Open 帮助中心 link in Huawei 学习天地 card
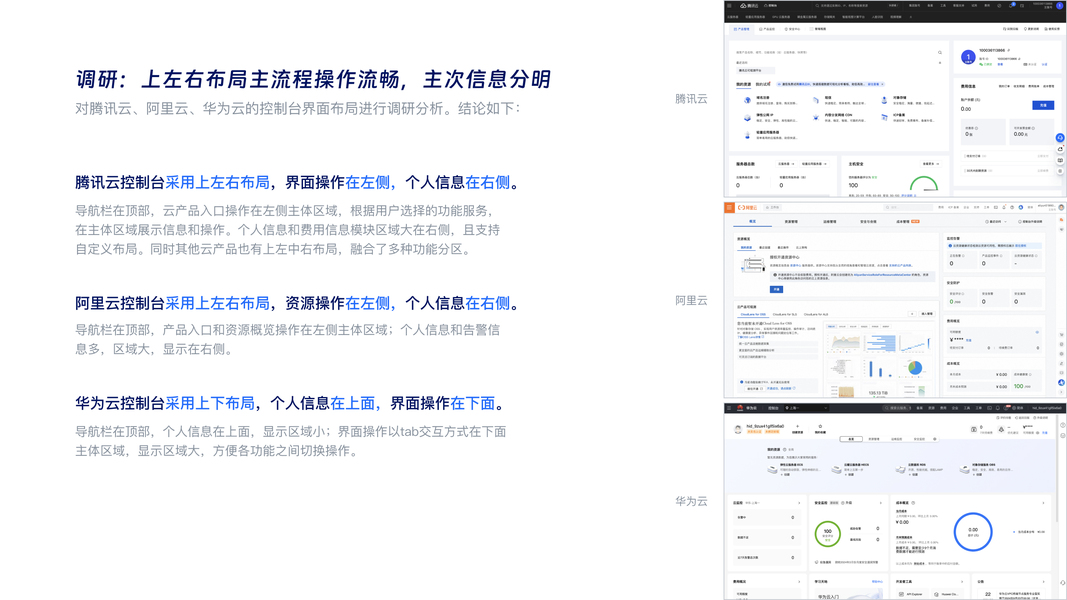This screenshot has height=600, width=1067. tap(877, 582)
